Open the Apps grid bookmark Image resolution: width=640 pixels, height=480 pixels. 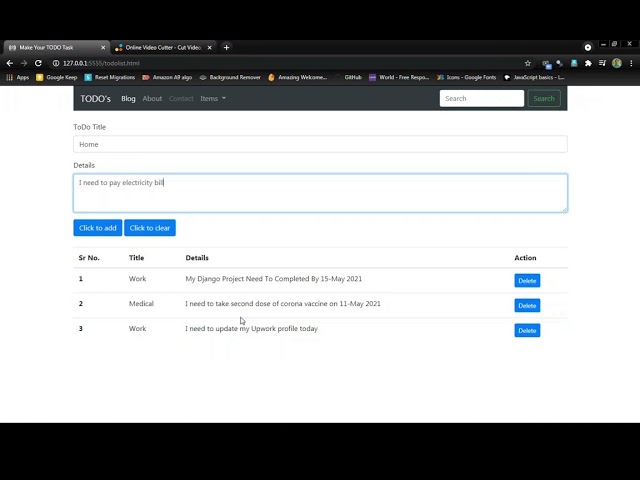(x=18, y=78)
